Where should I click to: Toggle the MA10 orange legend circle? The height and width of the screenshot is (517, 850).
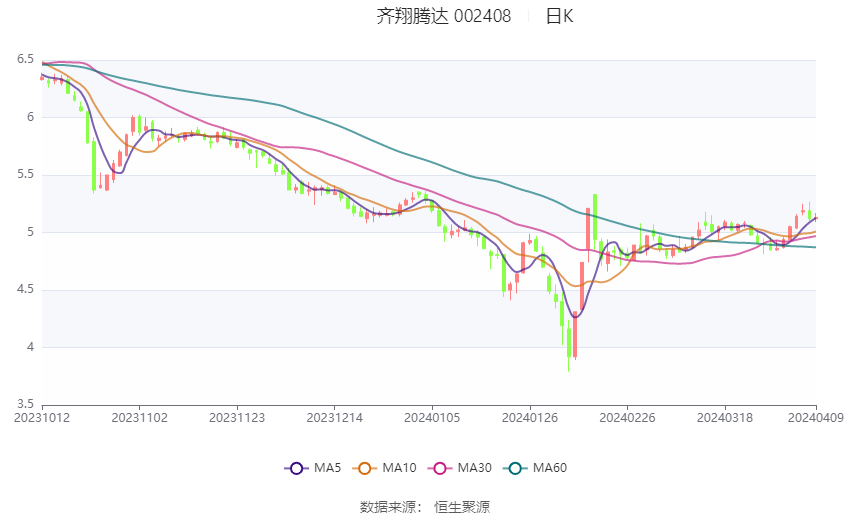point(364,468)
